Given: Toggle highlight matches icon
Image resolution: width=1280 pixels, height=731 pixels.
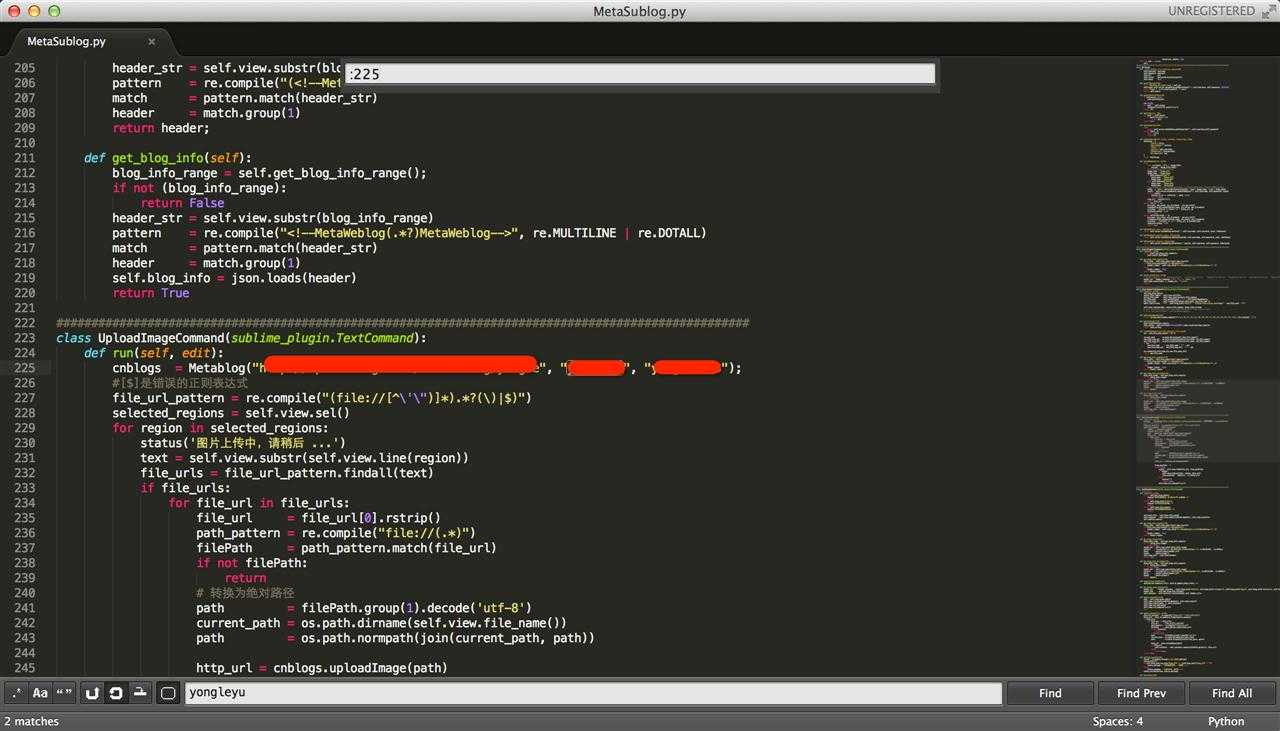Looking at the screenshot, I should point(168,693).
